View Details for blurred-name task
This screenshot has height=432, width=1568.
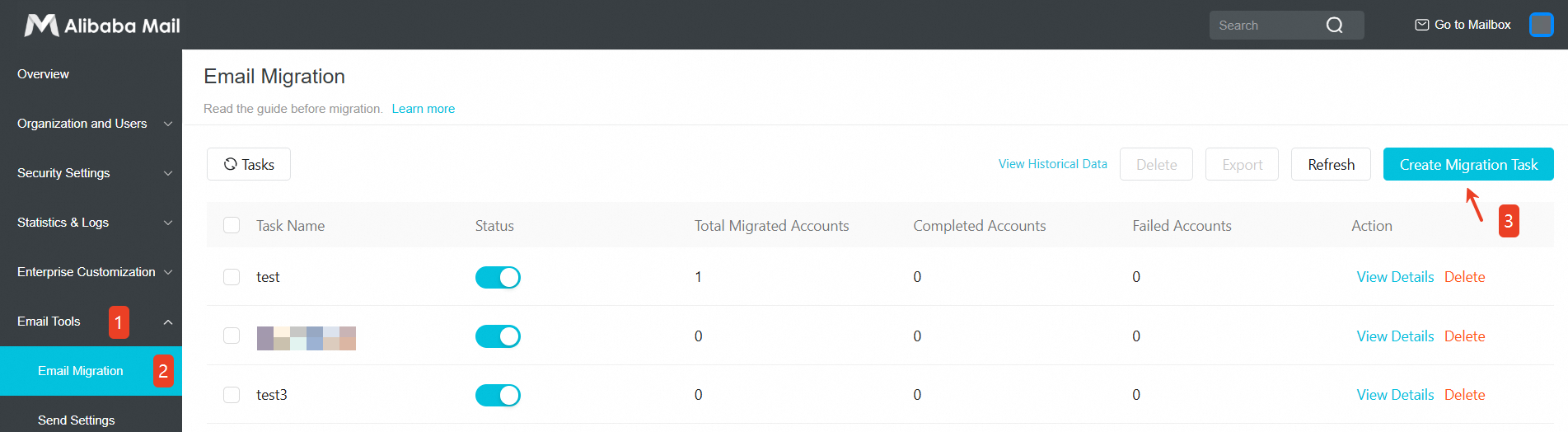click(1395, 336)
